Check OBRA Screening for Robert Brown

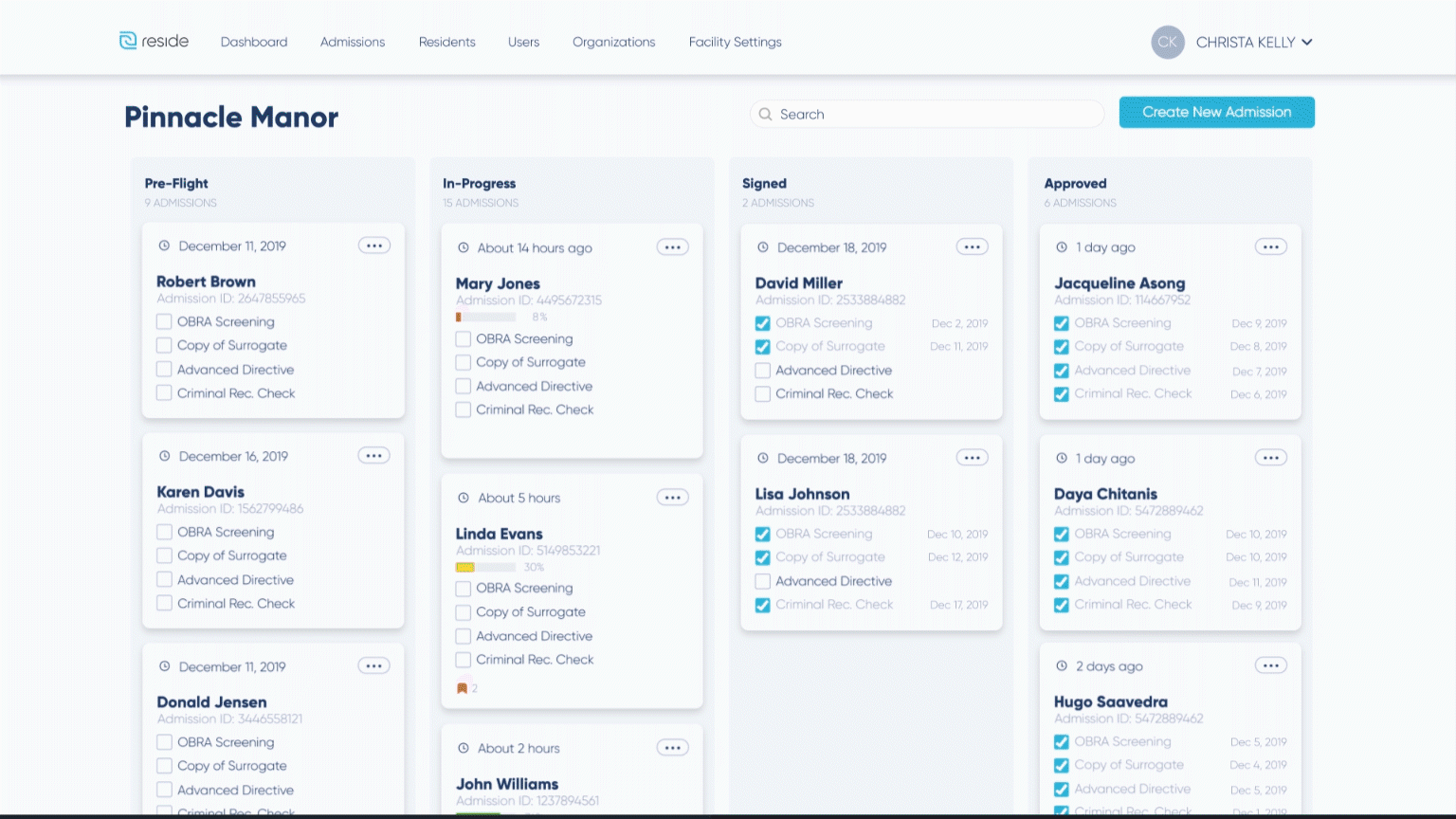pos(164,322)
